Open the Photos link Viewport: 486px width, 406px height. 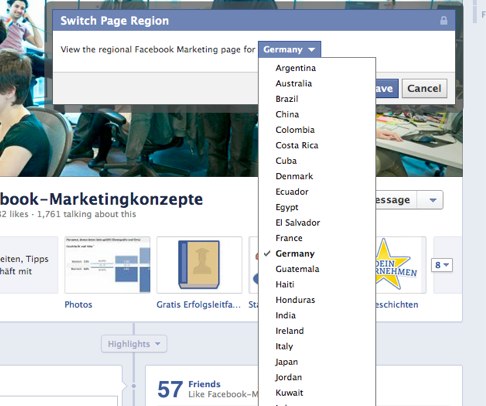click(x=78, y=305)
